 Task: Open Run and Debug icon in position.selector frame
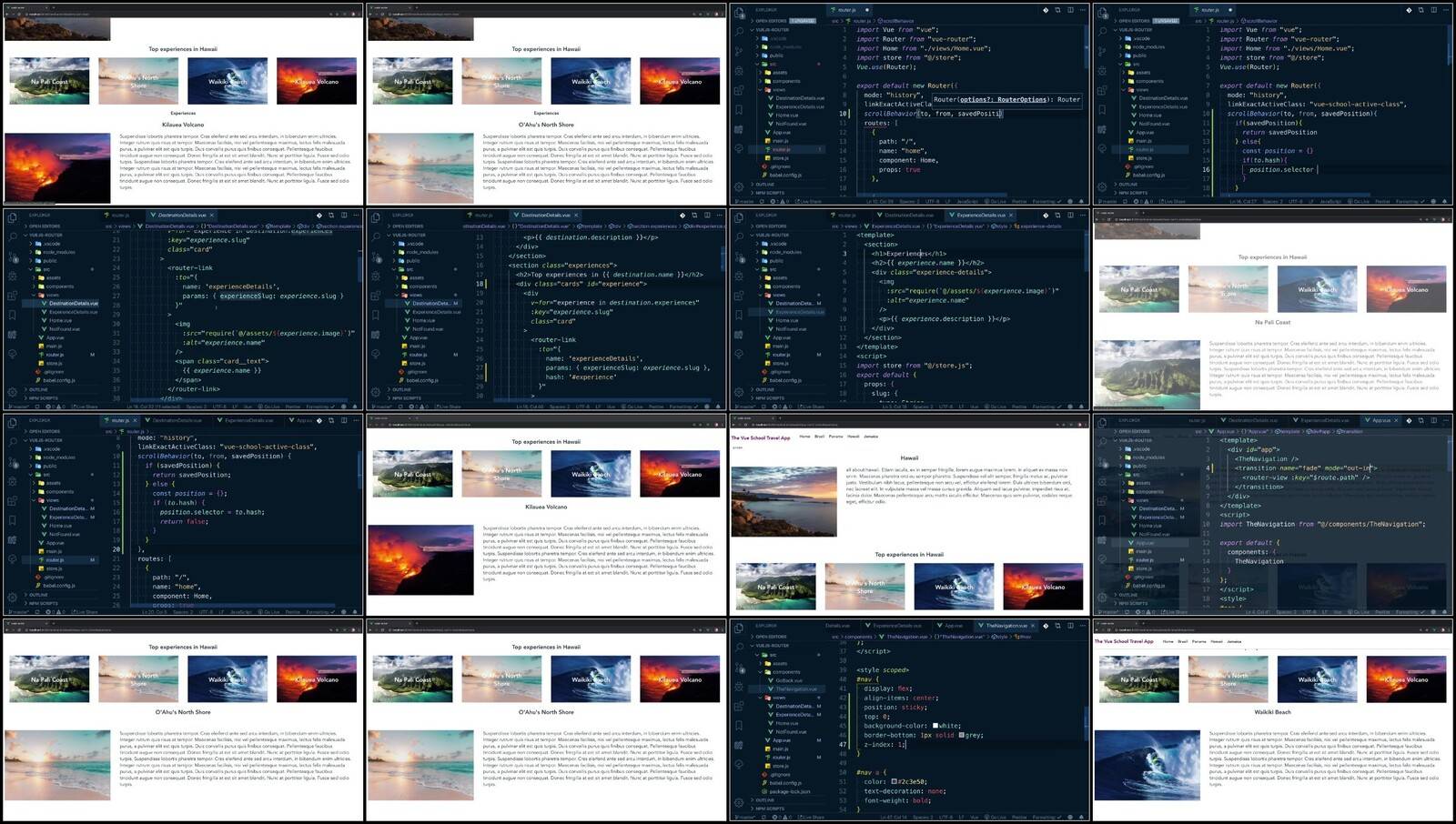pos(1102,71)
